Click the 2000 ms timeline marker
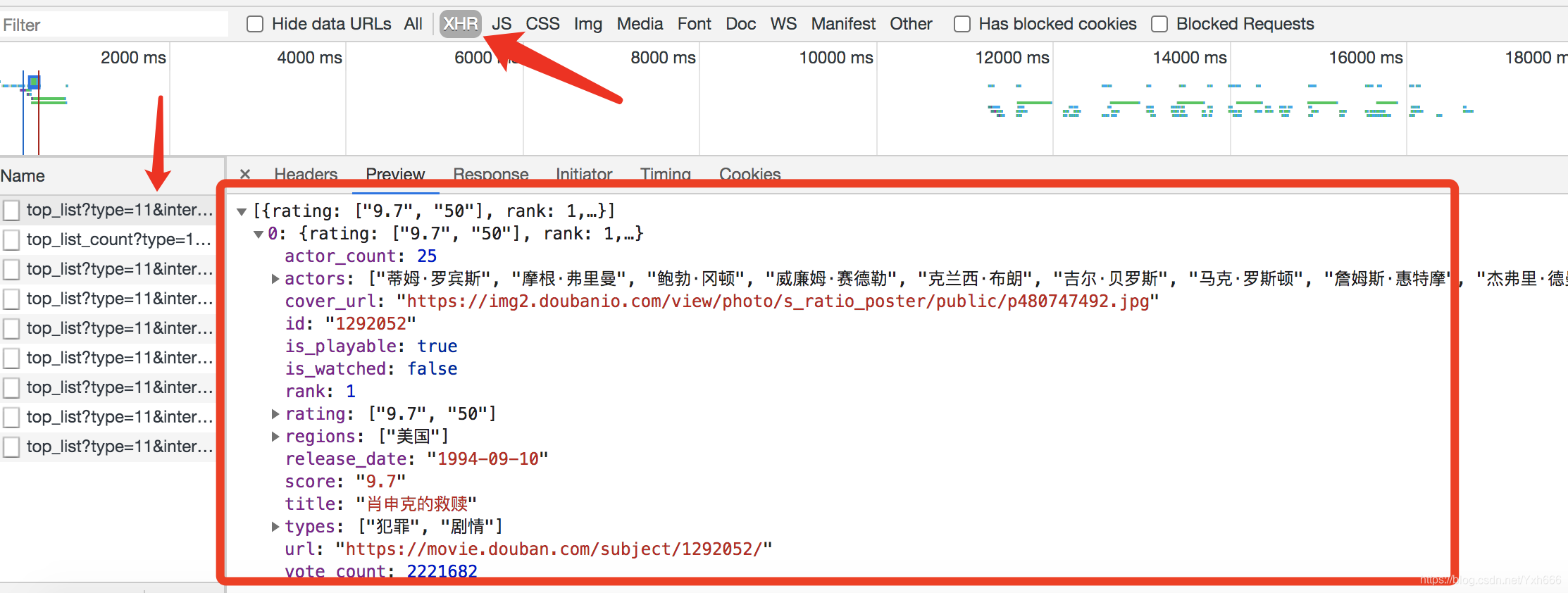Image resolution: width=1568 pixels, height=593 pixels. [133, 58]
